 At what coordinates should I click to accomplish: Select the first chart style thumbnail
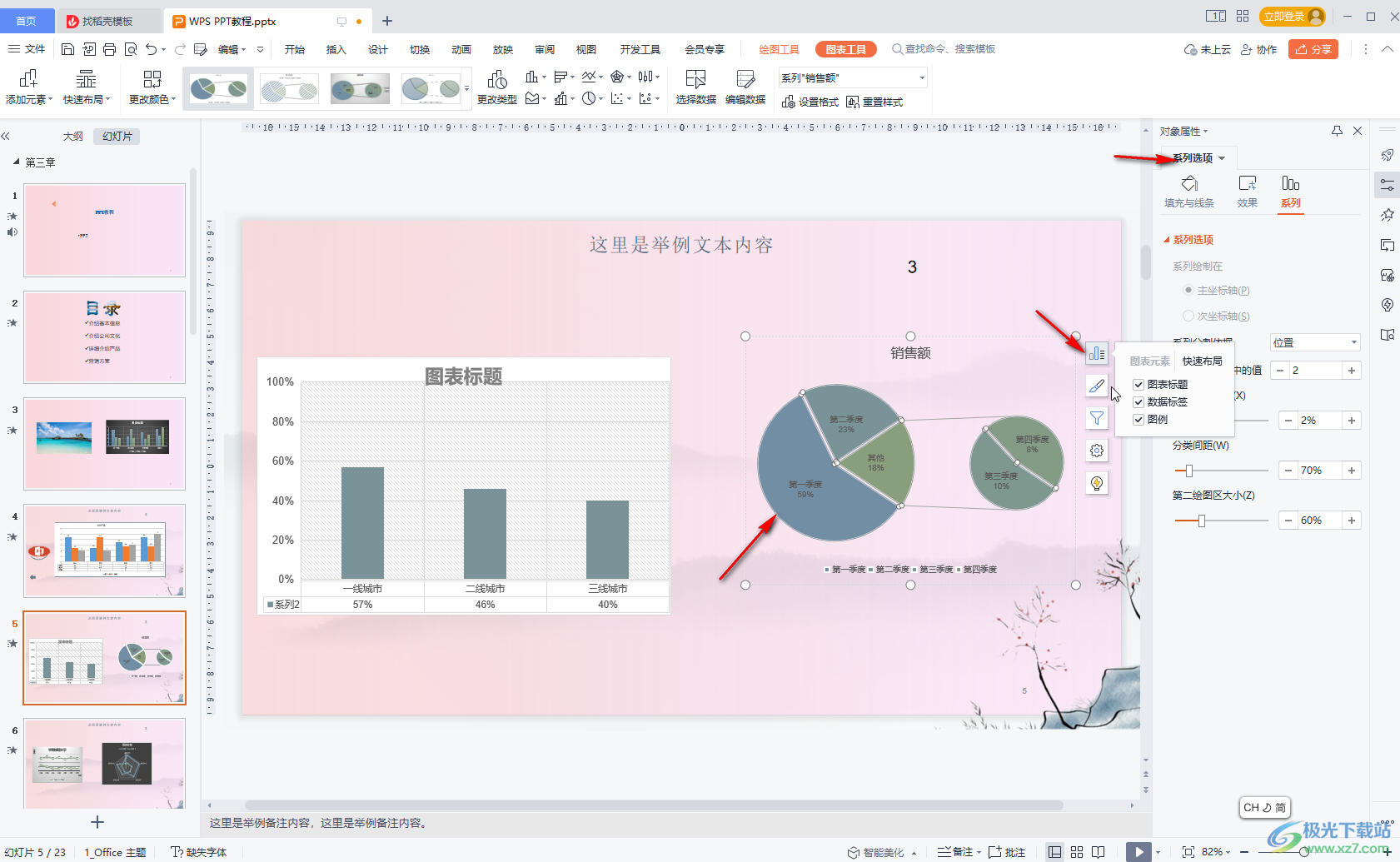218,88
